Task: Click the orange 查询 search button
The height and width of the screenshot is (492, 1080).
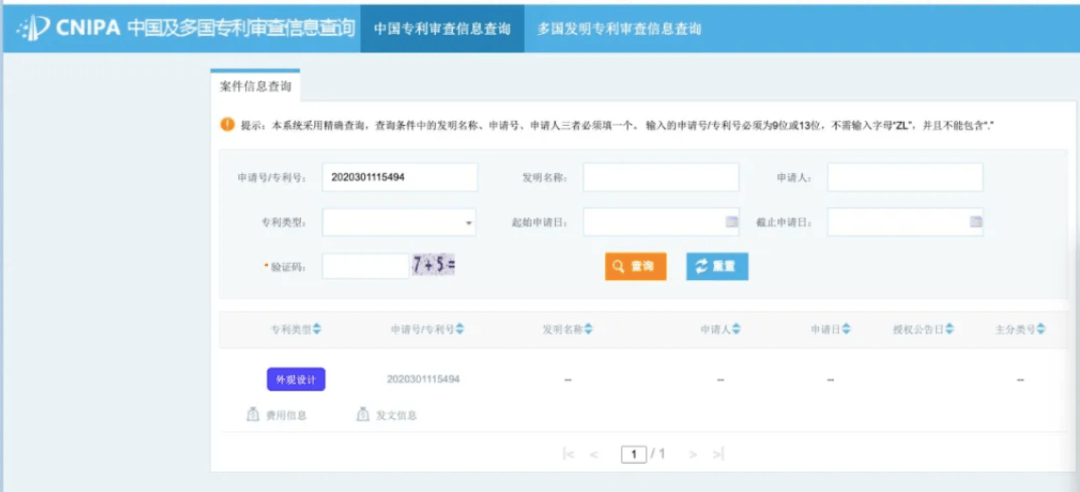Action: point(635,266)
